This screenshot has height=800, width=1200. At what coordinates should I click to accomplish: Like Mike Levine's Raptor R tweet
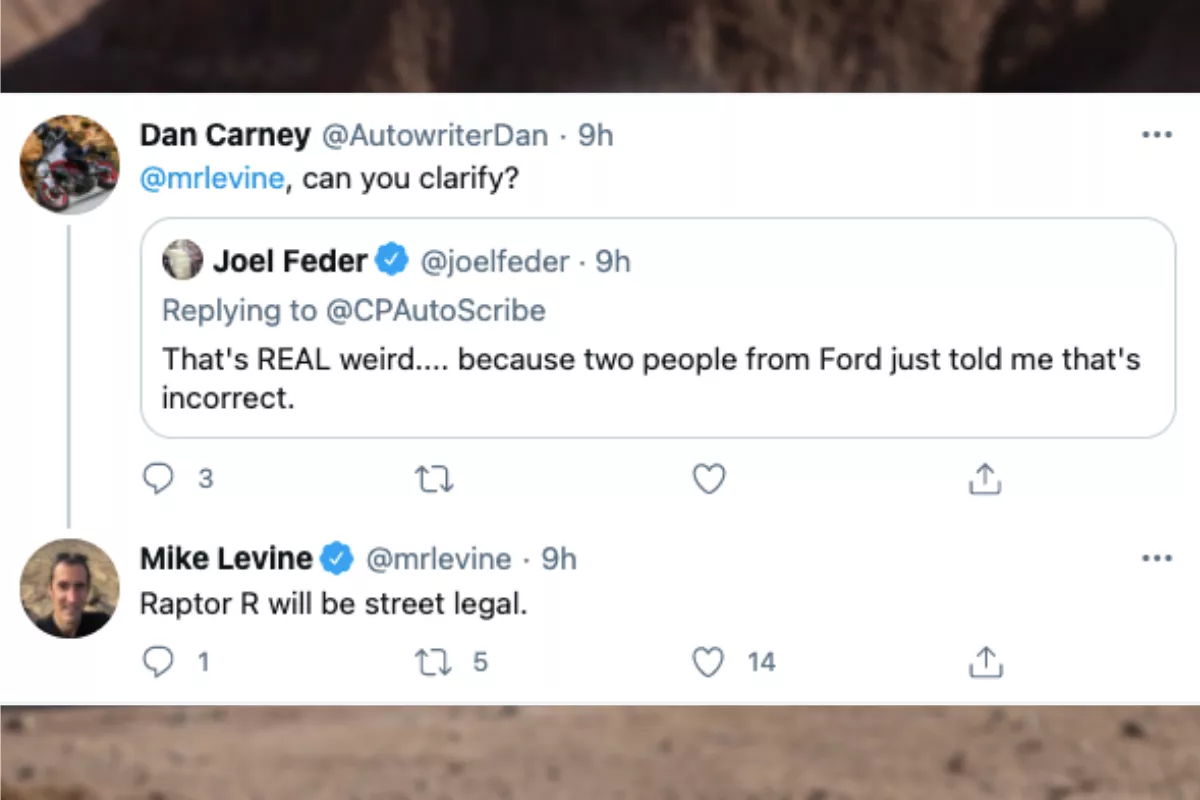pyautogui.click(x=709, y=662)
